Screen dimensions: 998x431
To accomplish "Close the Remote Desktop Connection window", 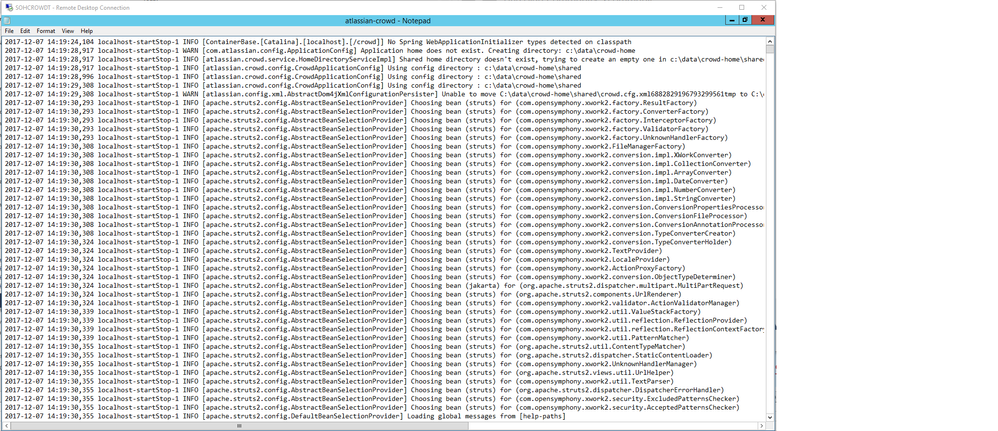I will coord(764,7).
